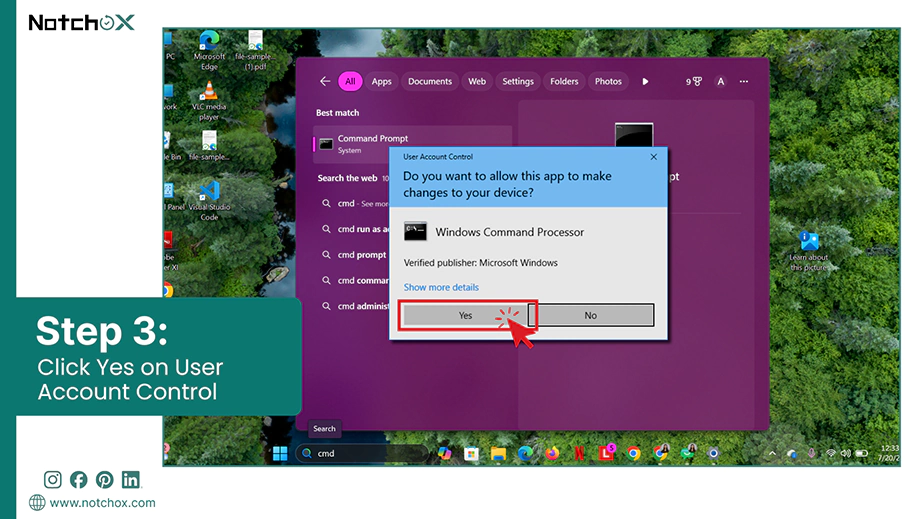Click the cmd See more web suggestion

point(356,203)
